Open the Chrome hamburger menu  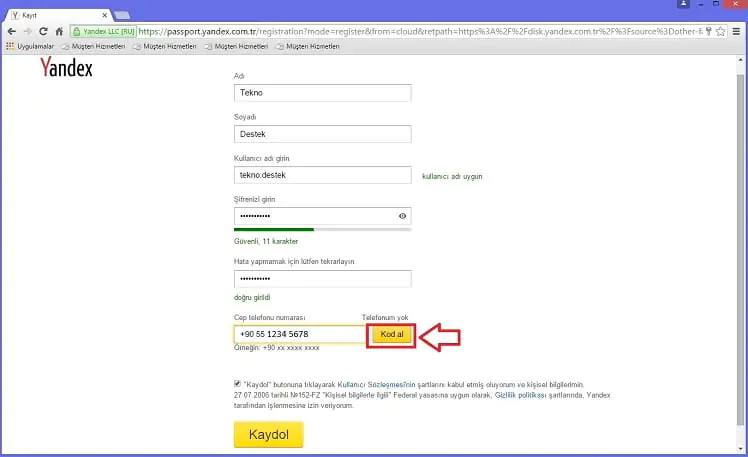(737, 31)
